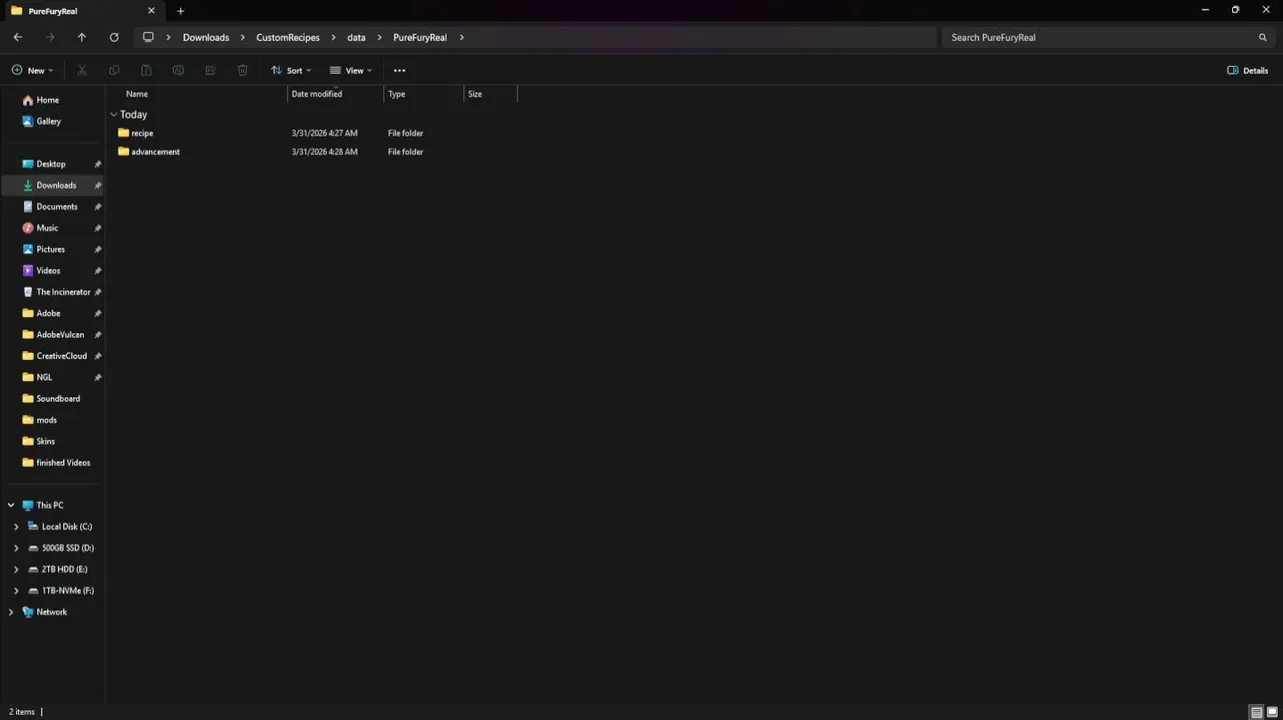Click PureFuryReal in the breadcrumb path
This screenshot has width=1283, height=720.
pyautogui.click(x=420, y=37)
